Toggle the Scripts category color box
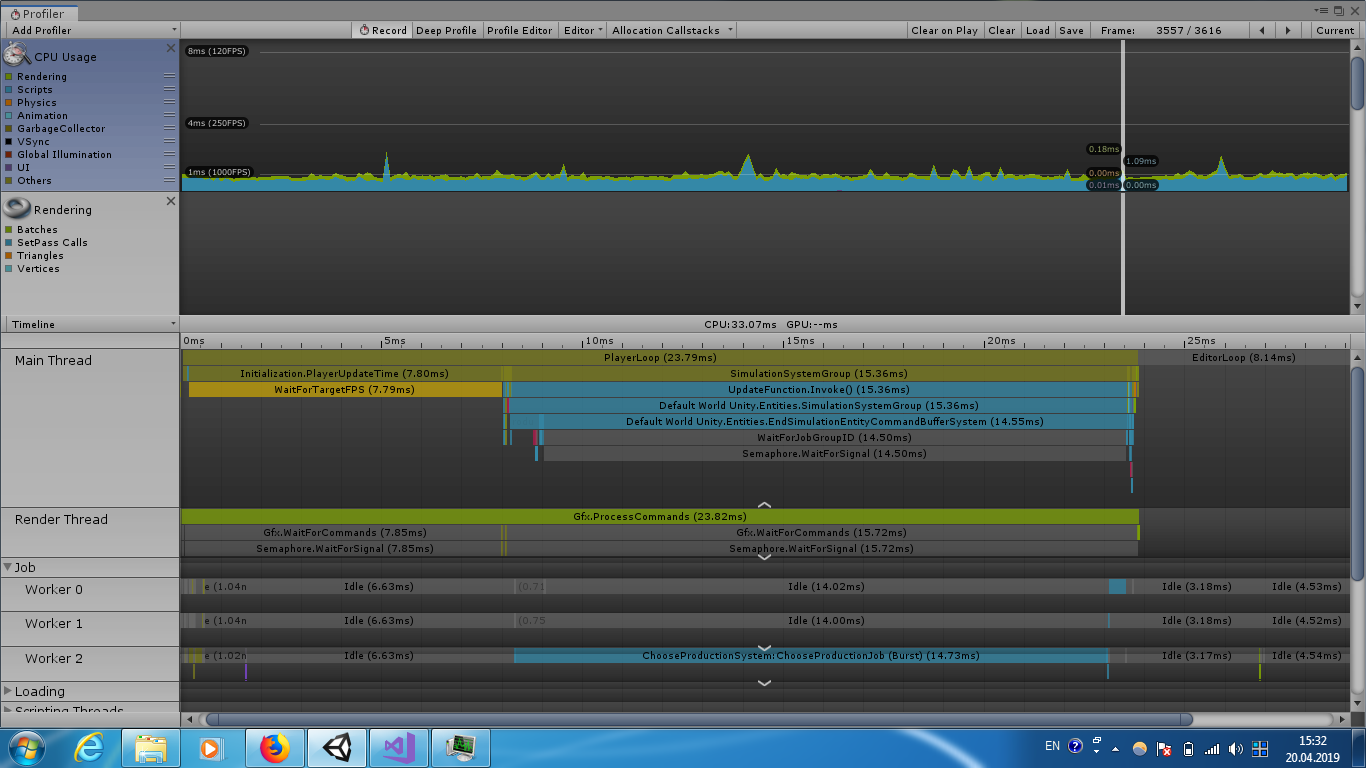This screenshot has width=1366, height=768. click(9, 90)
